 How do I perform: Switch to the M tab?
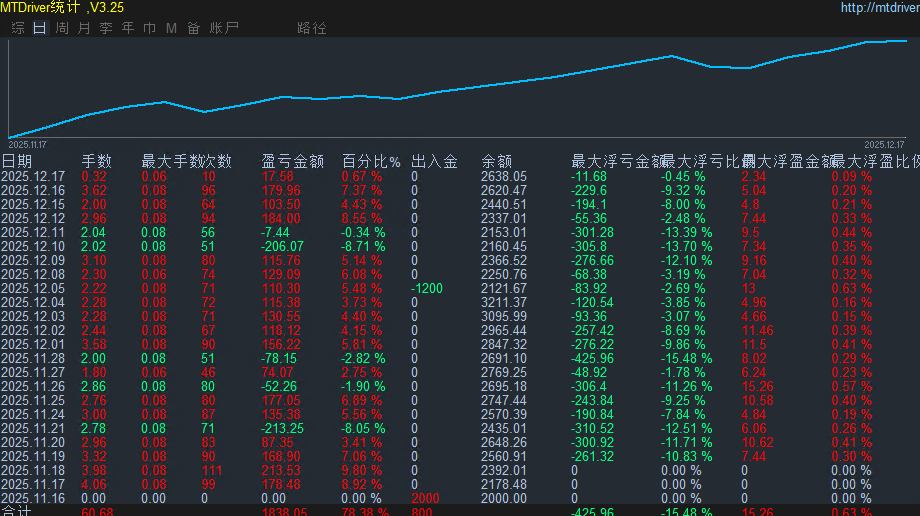[171, 28]
